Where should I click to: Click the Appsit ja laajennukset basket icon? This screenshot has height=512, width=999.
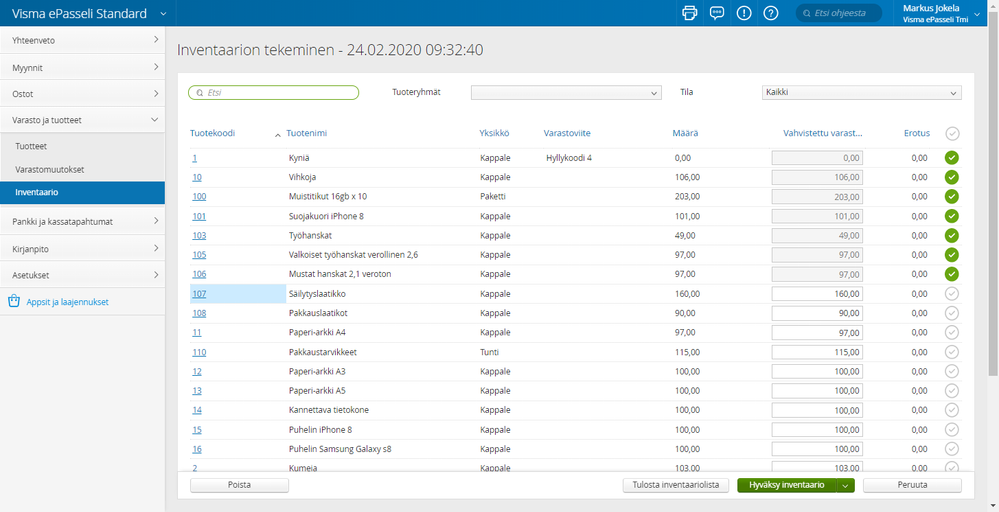click(x=14, y=301)
